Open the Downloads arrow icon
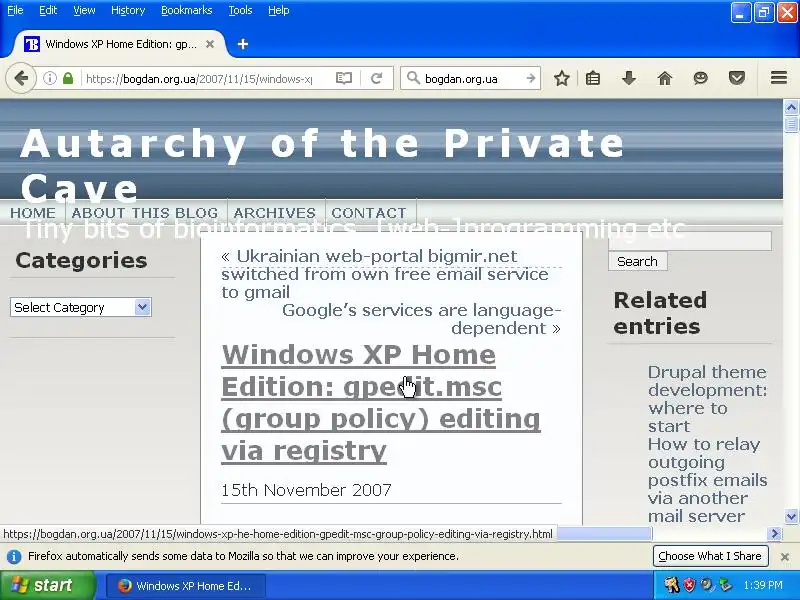Image resolution: width=800 pixels, height=600 pixels. pyautogui.click(x=629, y=79)
